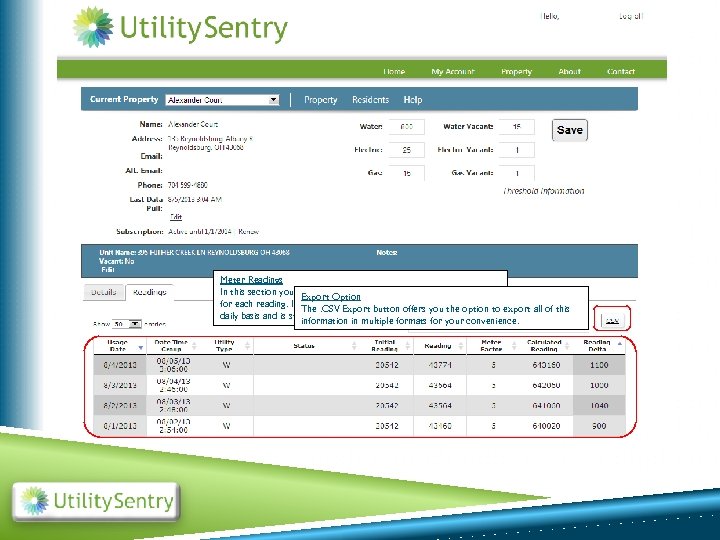Viewport: 720px width, 540px height.
Task: Go to Home in the green navigation bar
Action: (394, 72)
